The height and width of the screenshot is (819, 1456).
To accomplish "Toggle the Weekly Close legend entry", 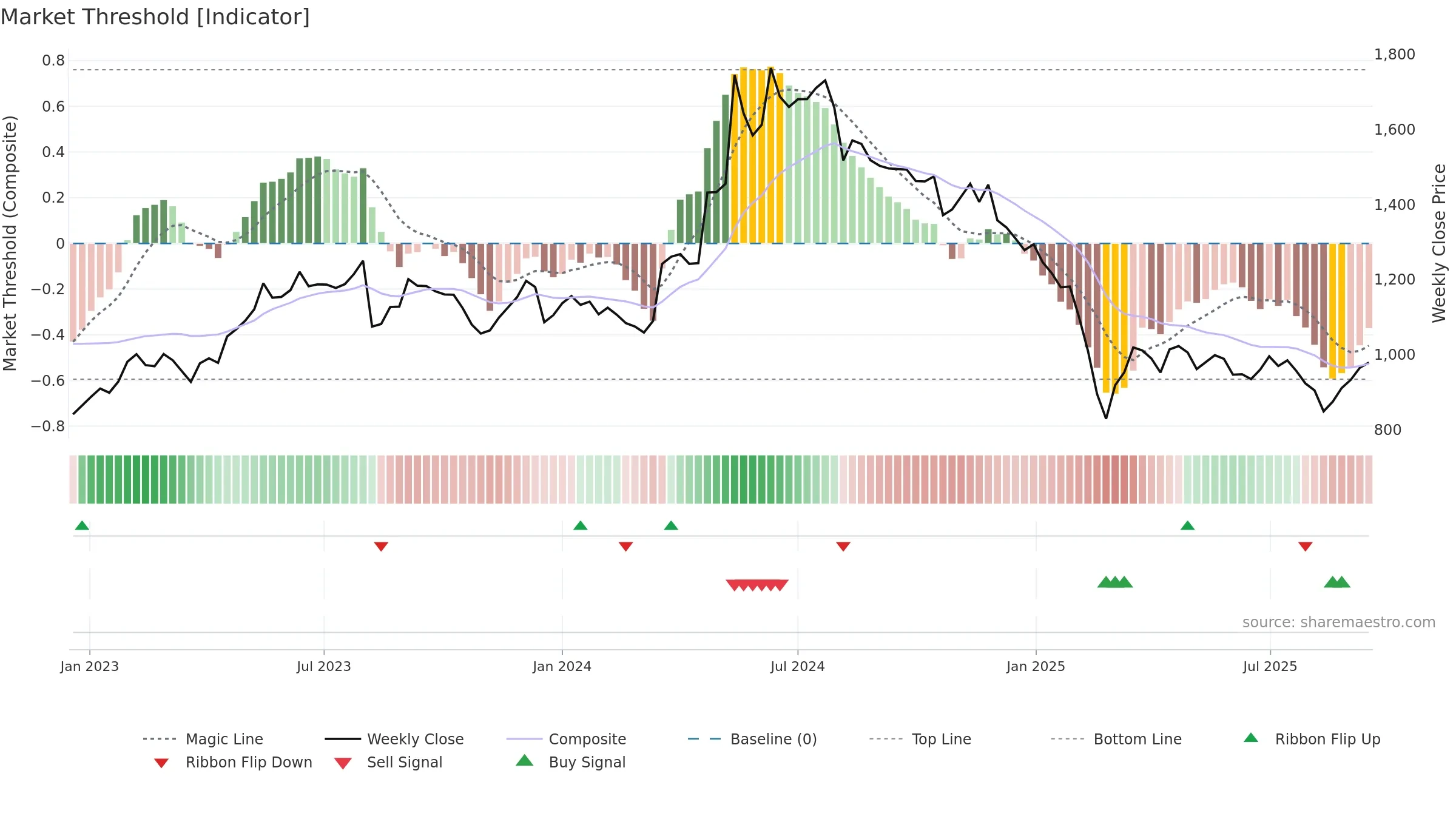I will pos(394,739).
